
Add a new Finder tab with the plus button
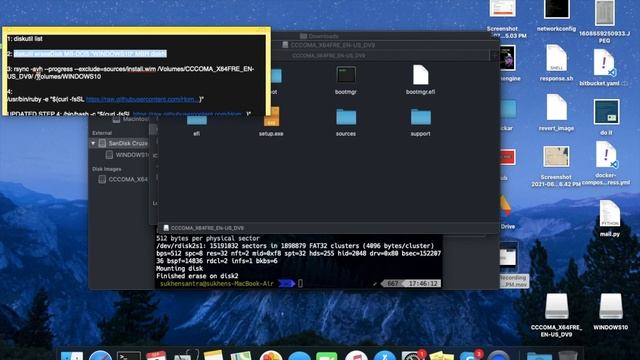pos(495,55)
